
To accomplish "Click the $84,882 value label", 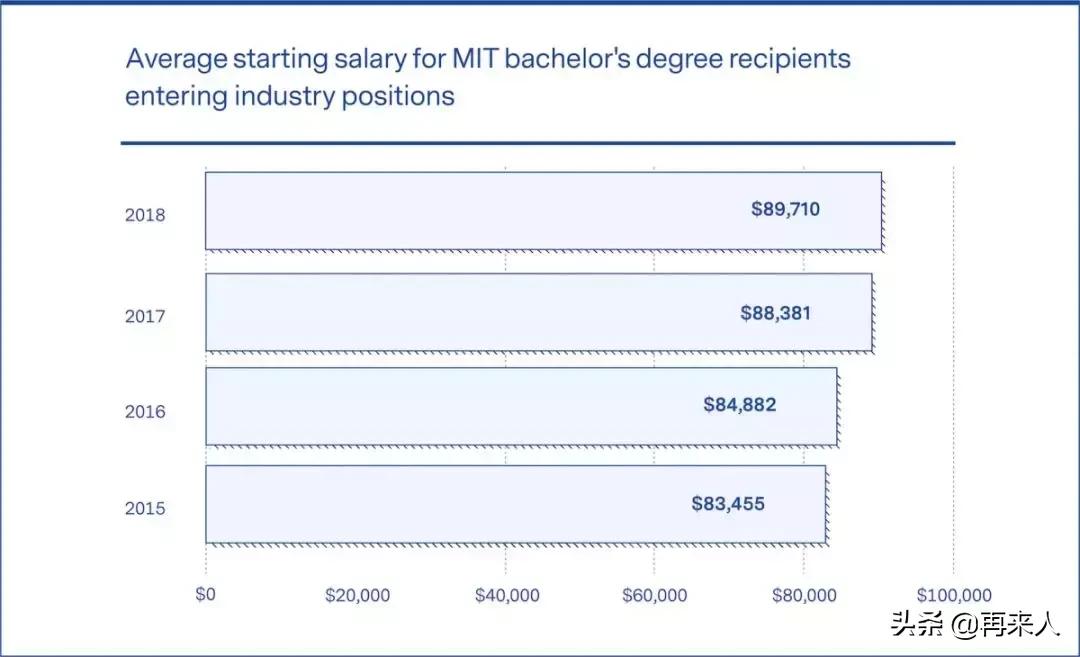I will pyautogui.click(x=739, y=405).
